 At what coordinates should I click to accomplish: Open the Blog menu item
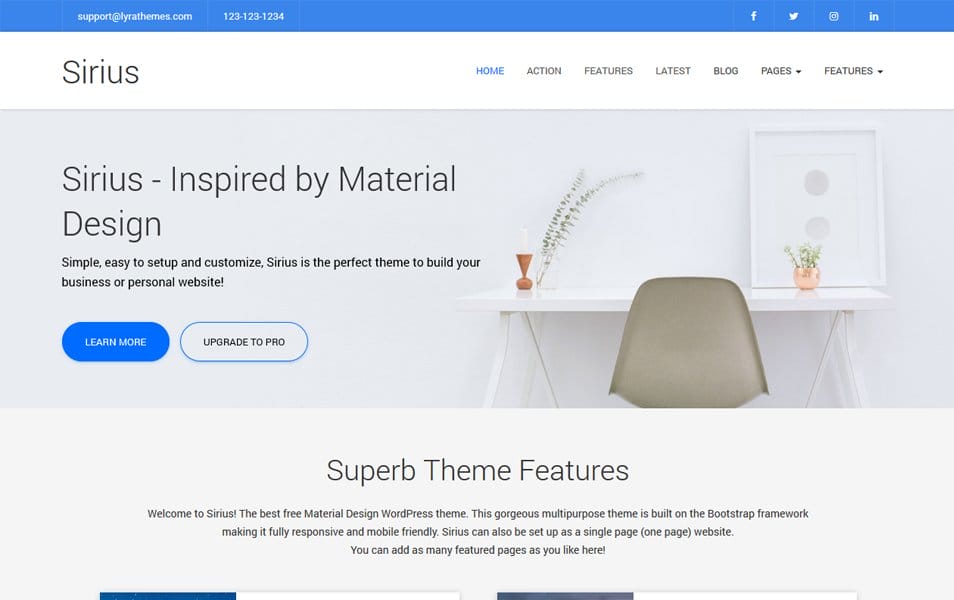pos(726,71)
